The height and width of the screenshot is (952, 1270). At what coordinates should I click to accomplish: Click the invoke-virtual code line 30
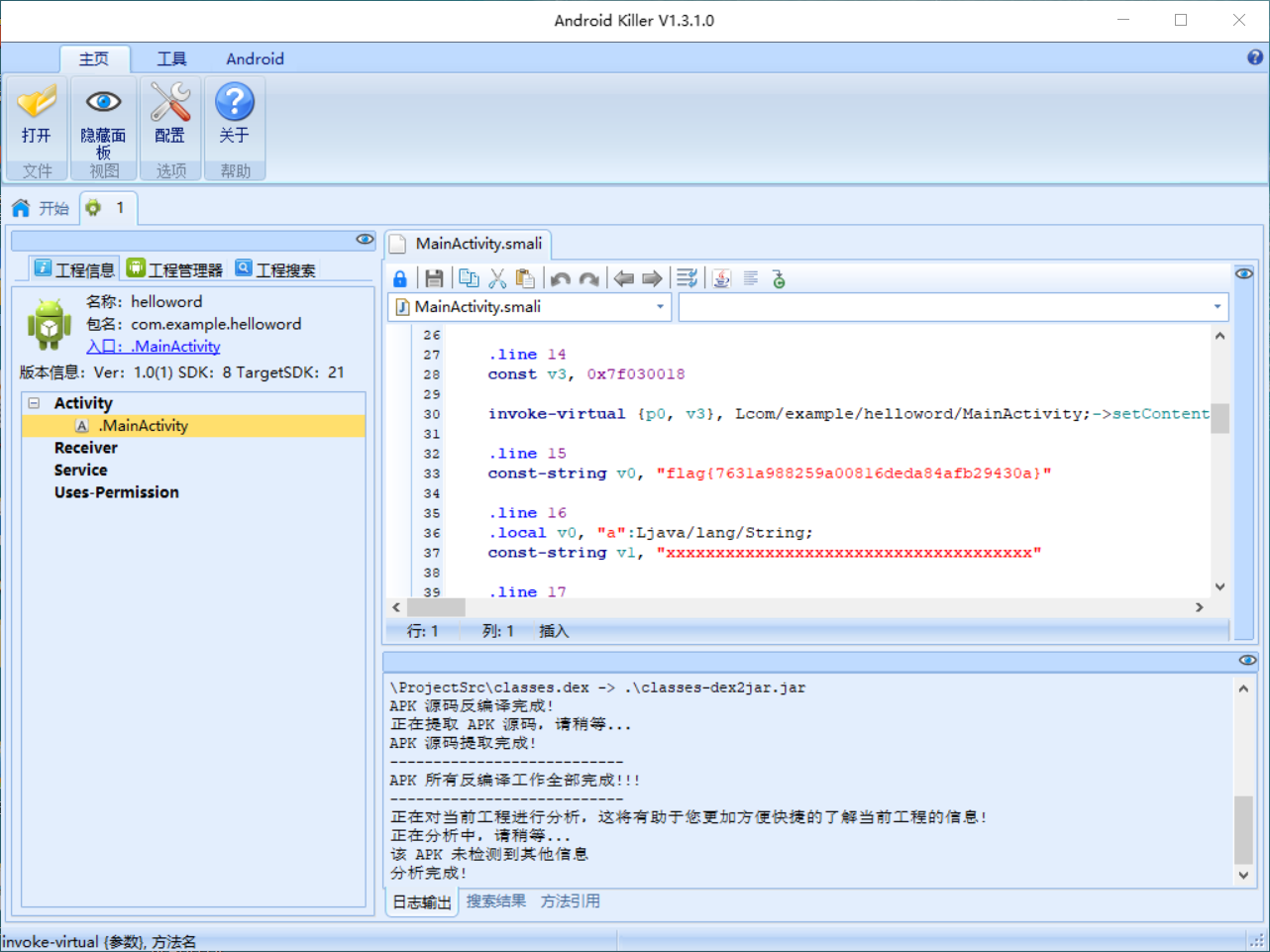[x=848, y=414]
